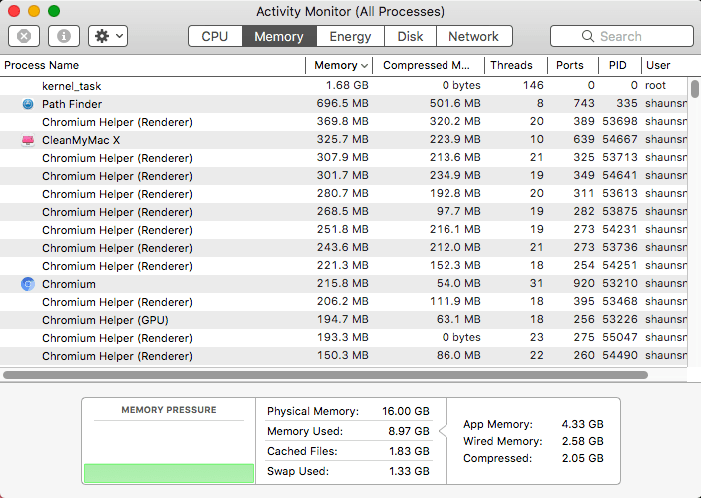Click the green window zoom button
The height and width of the screenshot is (498, 701).
coord(54,11)
